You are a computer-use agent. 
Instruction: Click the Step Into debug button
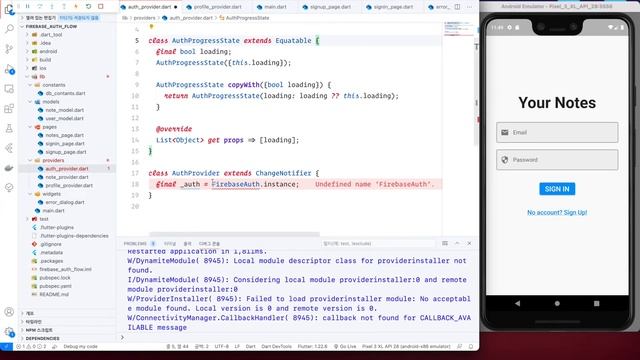(x=52, y=7)
